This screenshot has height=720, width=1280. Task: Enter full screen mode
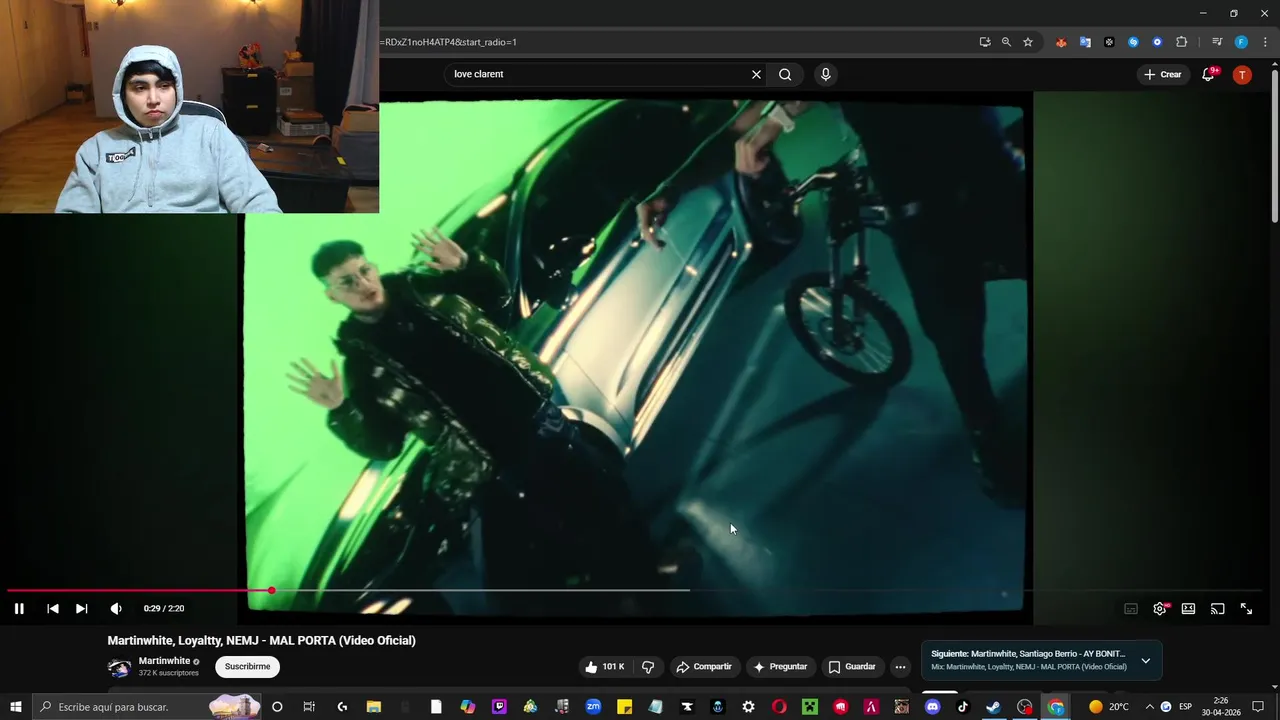1246,608
